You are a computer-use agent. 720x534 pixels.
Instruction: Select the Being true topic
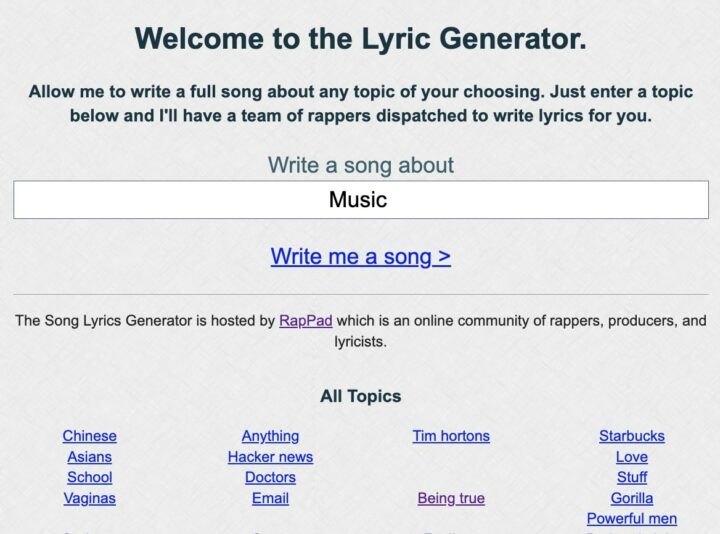click(451, 498)
